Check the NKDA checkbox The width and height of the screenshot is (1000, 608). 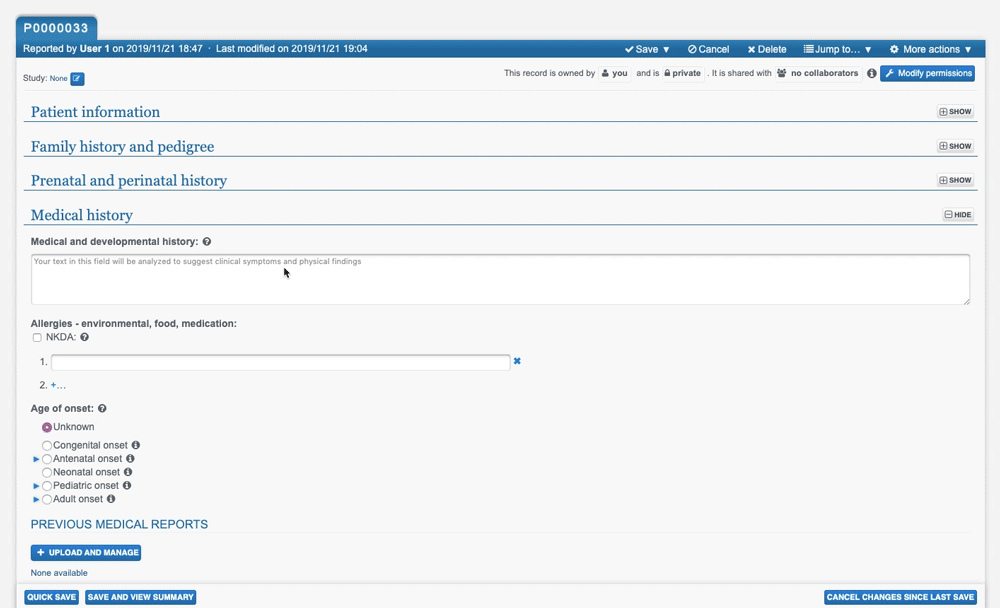tap(37, 337)
